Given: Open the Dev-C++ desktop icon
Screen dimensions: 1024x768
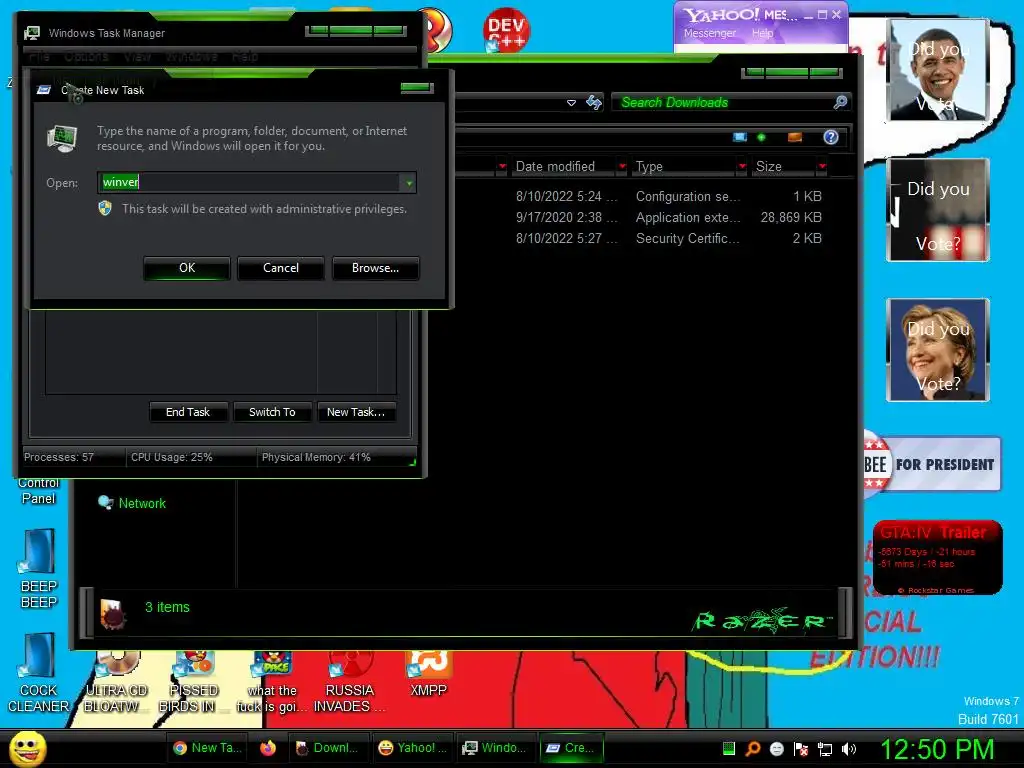Looking at the screenshot, I should 506,29.
